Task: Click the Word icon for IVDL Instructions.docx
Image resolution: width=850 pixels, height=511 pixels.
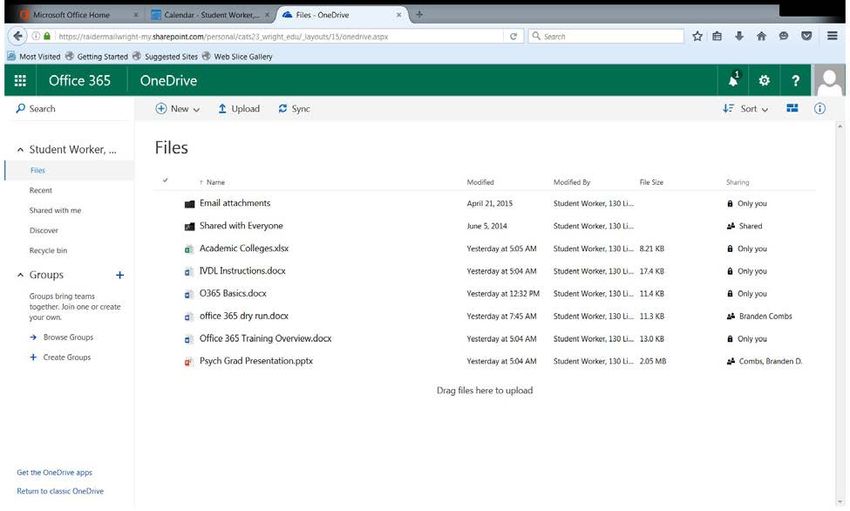Action: click(189, 271)
